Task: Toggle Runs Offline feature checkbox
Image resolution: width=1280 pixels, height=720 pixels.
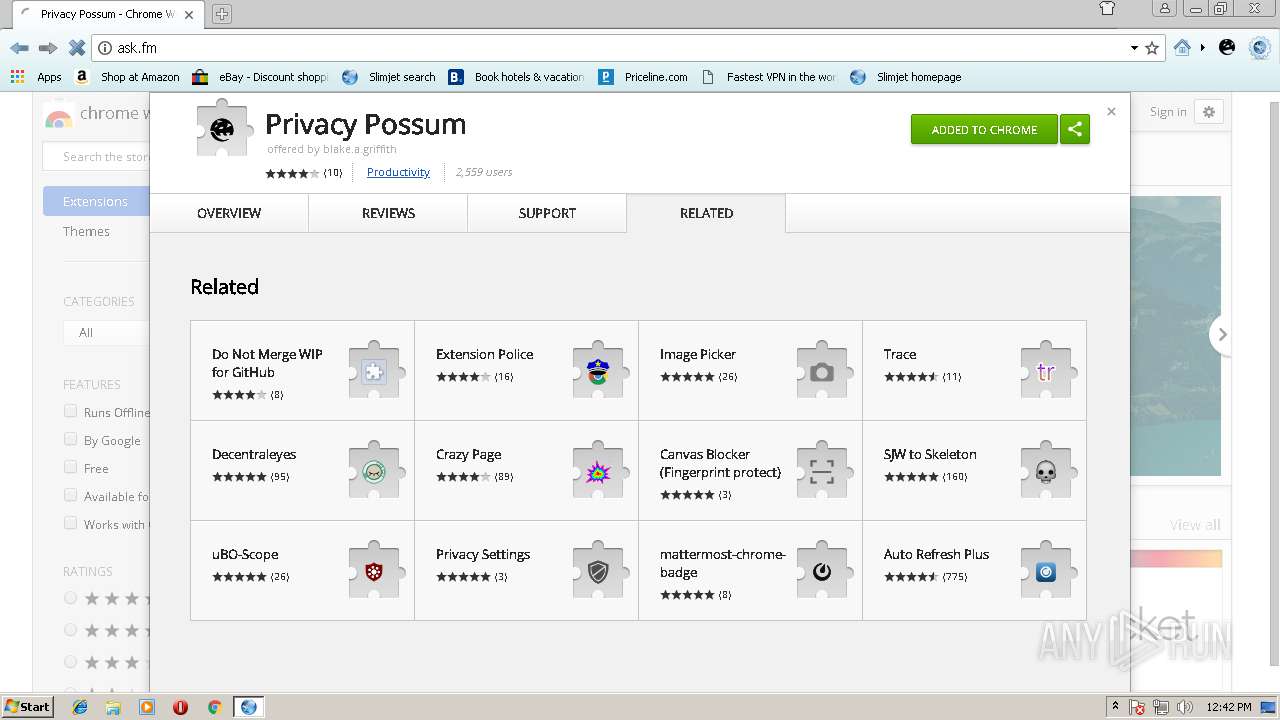Action: pyautogui.click(x=70, y=411)
